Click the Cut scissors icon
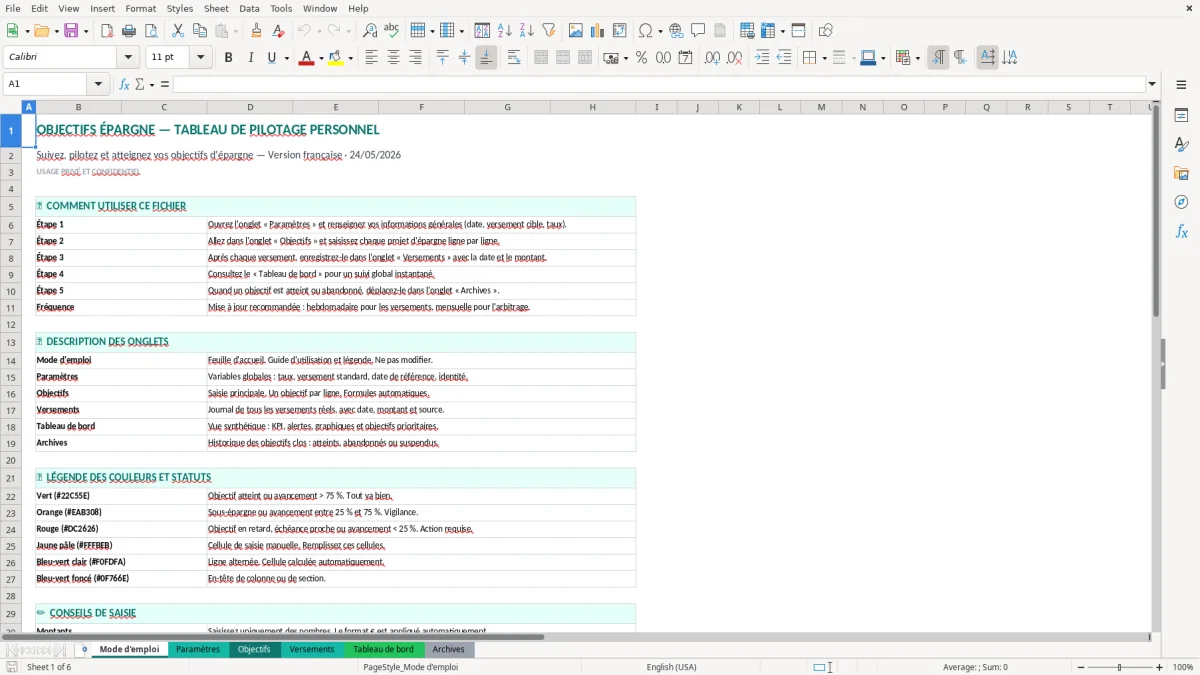The image size is (1200, 675). click(178, 31)
